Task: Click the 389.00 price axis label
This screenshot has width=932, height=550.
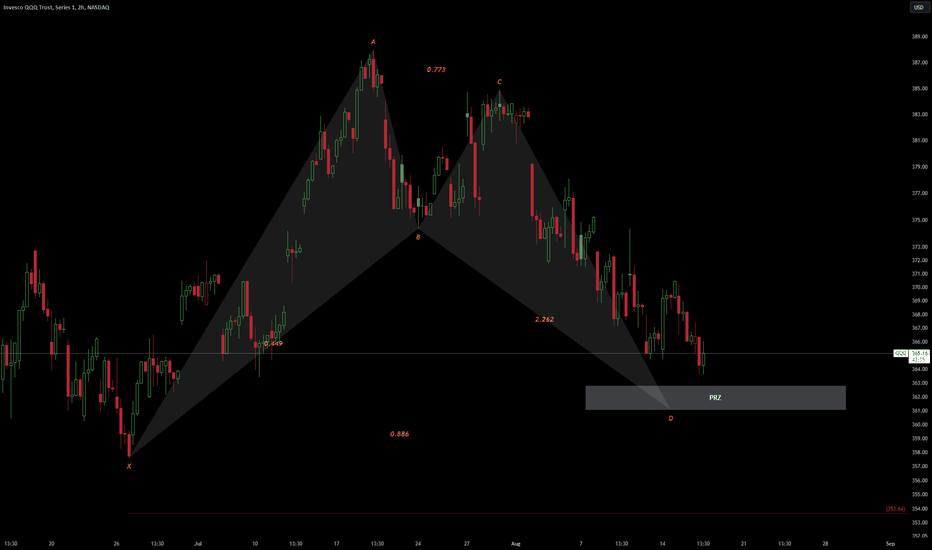Action: pyautogui.click(x=920, y=36)
